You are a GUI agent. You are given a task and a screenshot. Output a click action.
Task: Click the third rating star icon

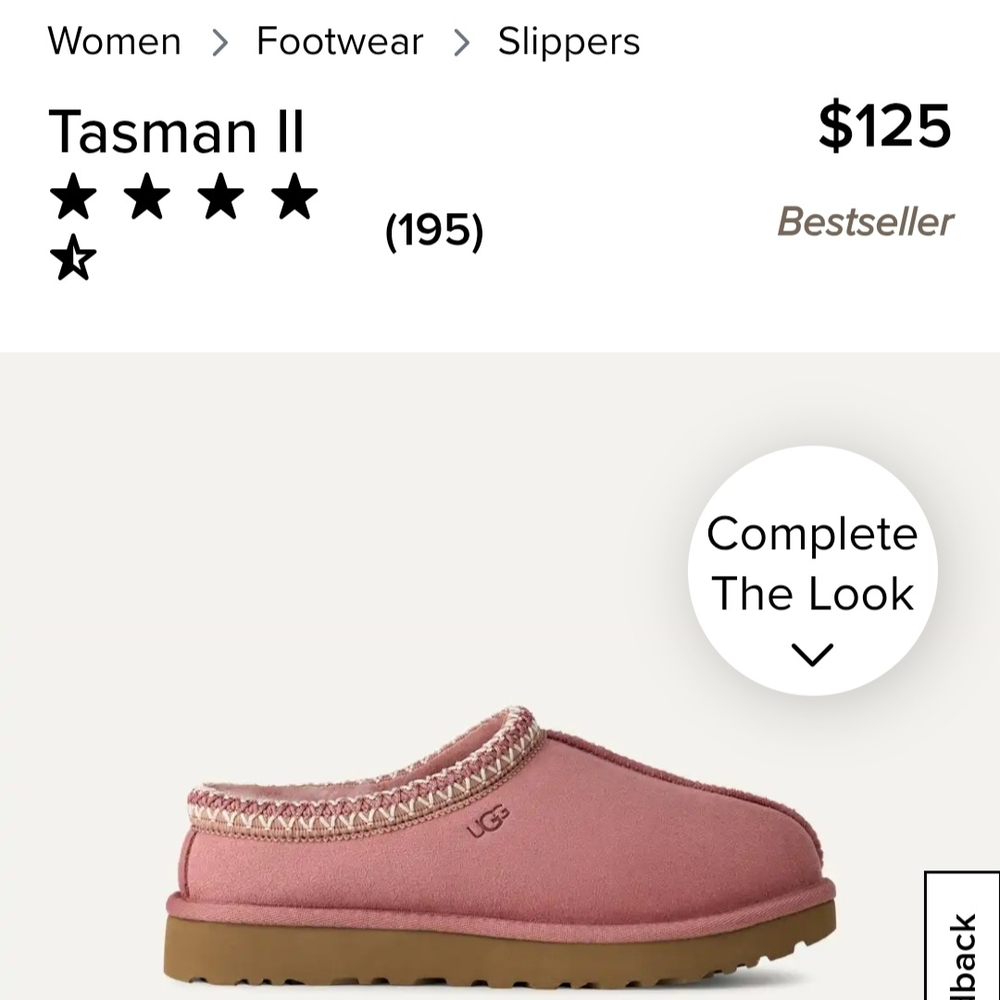[219, 196]
